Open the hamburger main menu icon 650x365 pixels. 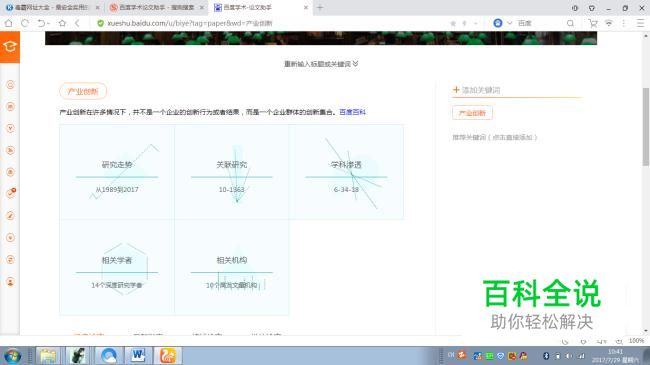coord(640,24)
